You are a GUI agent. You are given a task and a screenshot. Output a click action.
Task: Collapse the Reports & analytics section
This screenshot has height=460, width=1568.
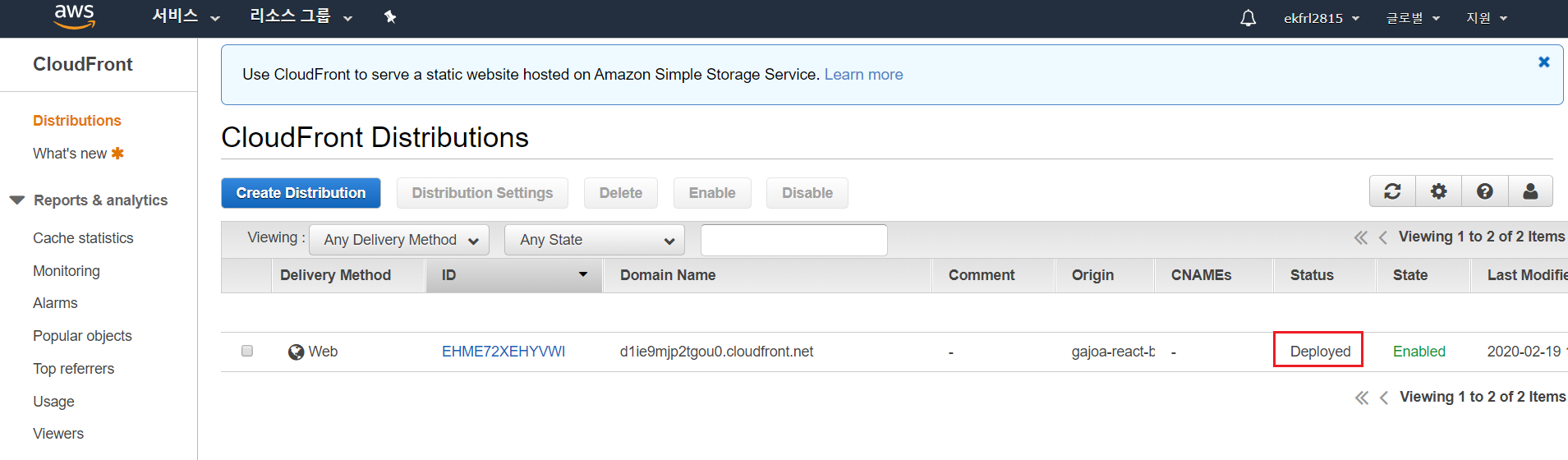(x=17, y=200)
